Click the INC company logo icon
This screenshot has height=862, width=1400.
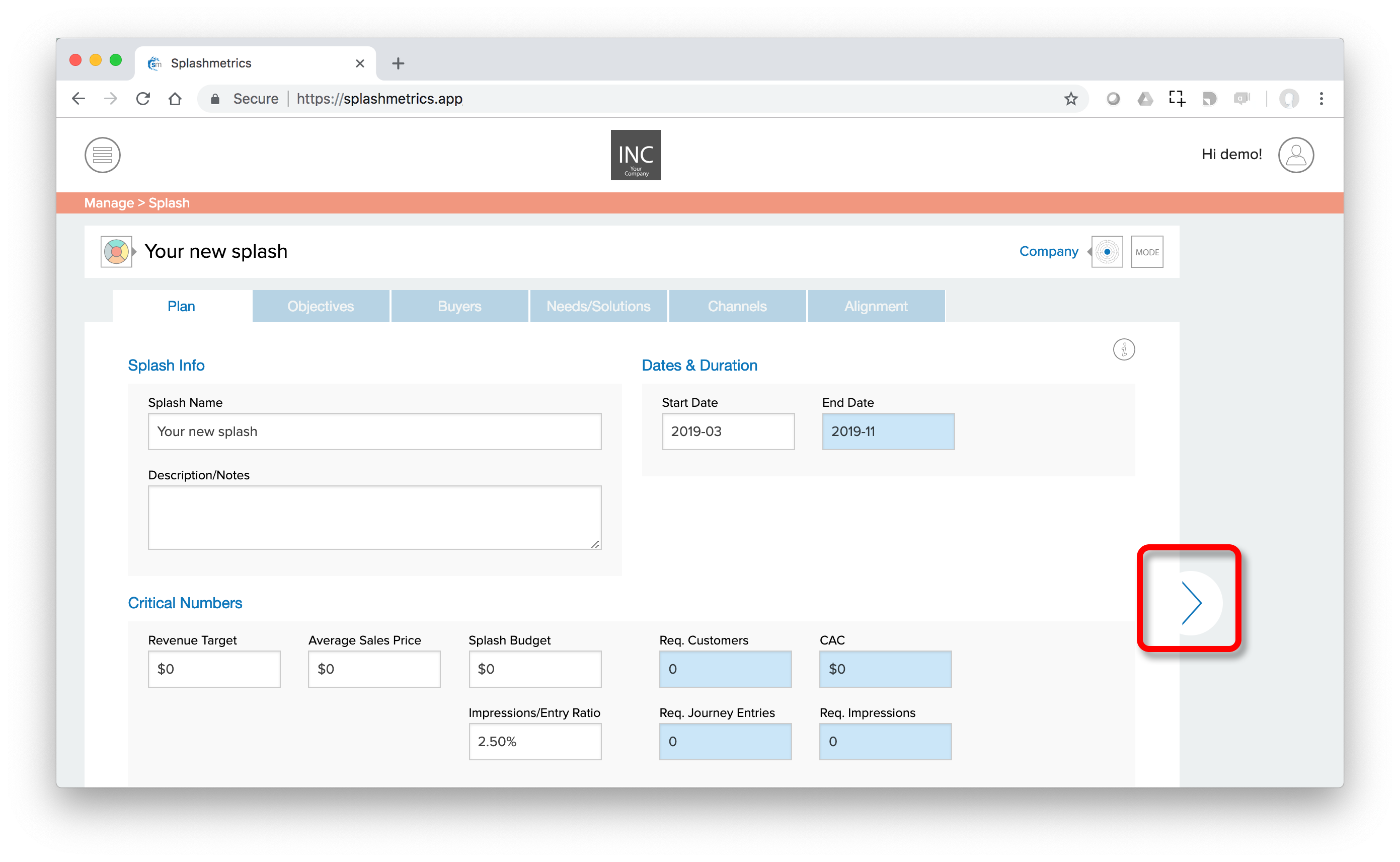coord(636,155)
